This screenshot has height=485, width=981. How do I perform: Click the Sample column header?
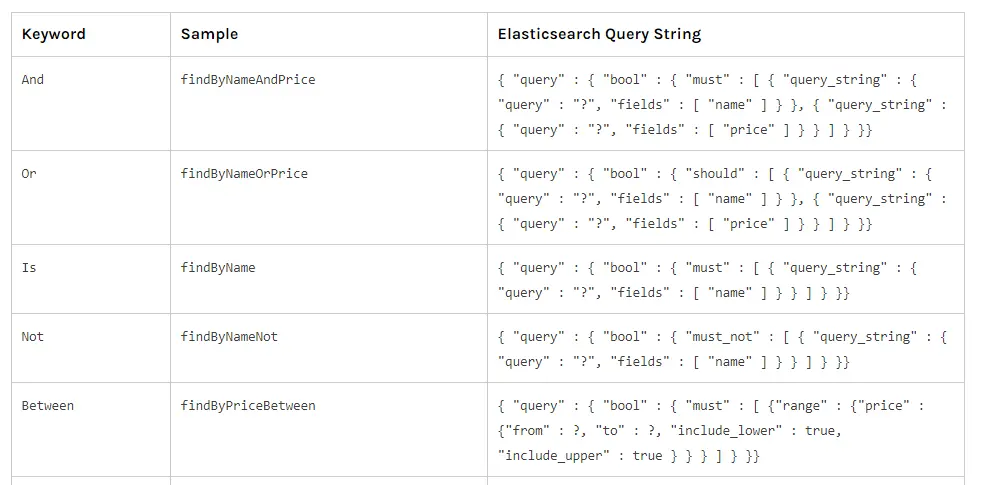[209, 34]
